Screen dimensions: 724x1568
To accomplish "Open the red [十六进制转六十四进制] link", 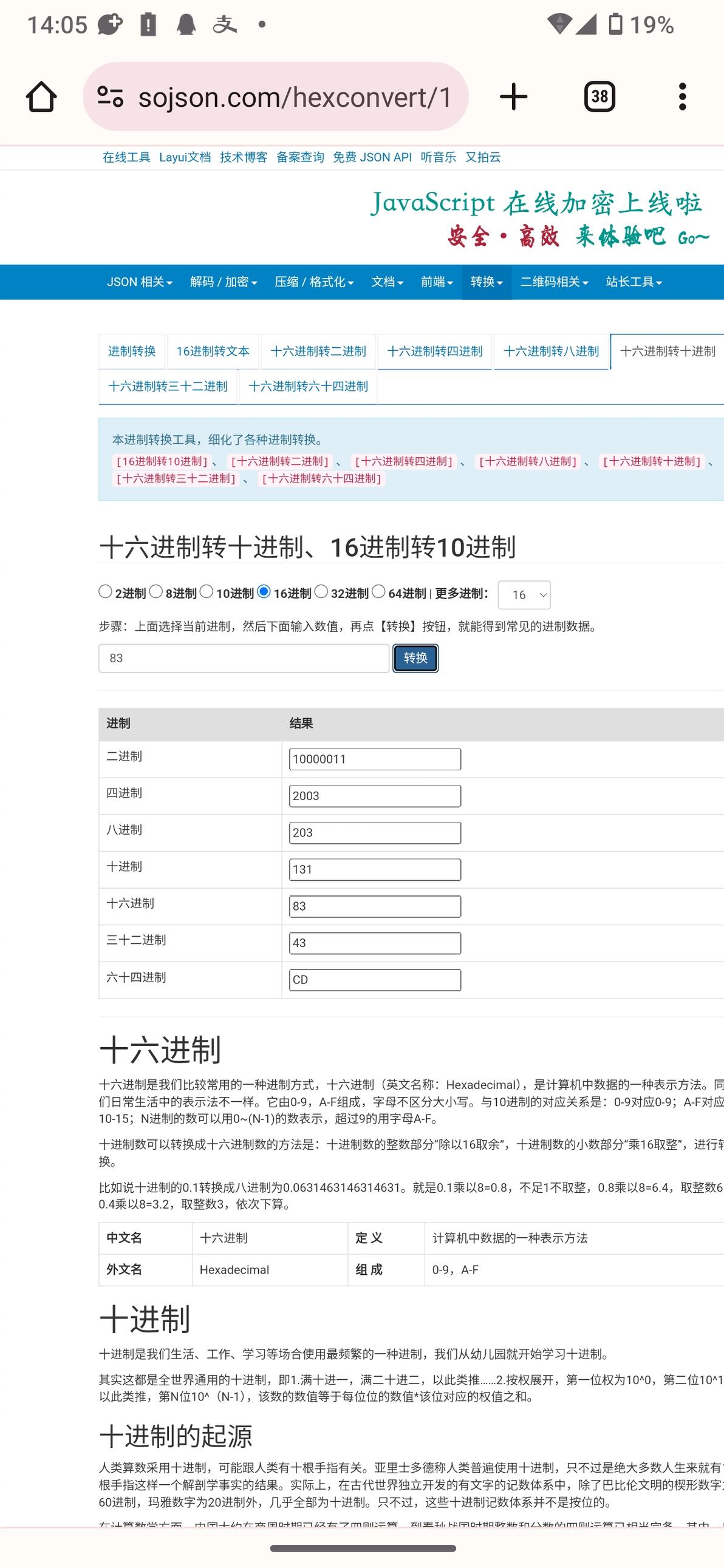I will point(321,478).
